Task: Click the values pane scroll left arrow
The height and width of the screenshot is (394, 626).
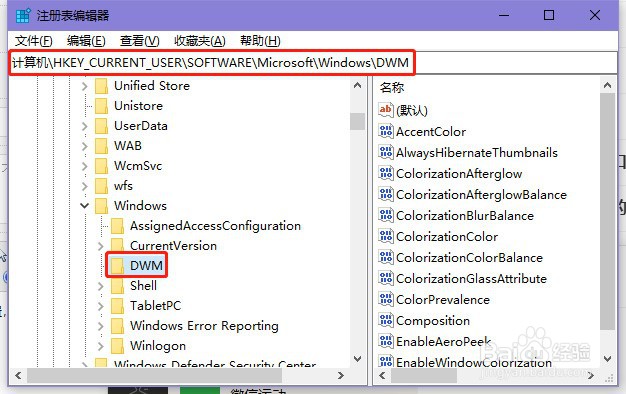Action: [x=382, y=376]
